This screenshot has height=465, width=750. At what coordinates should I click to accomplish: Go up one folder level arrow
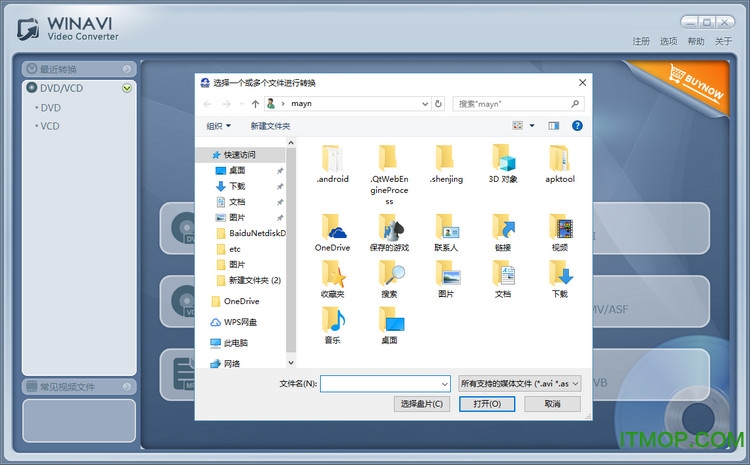[256, 103]
